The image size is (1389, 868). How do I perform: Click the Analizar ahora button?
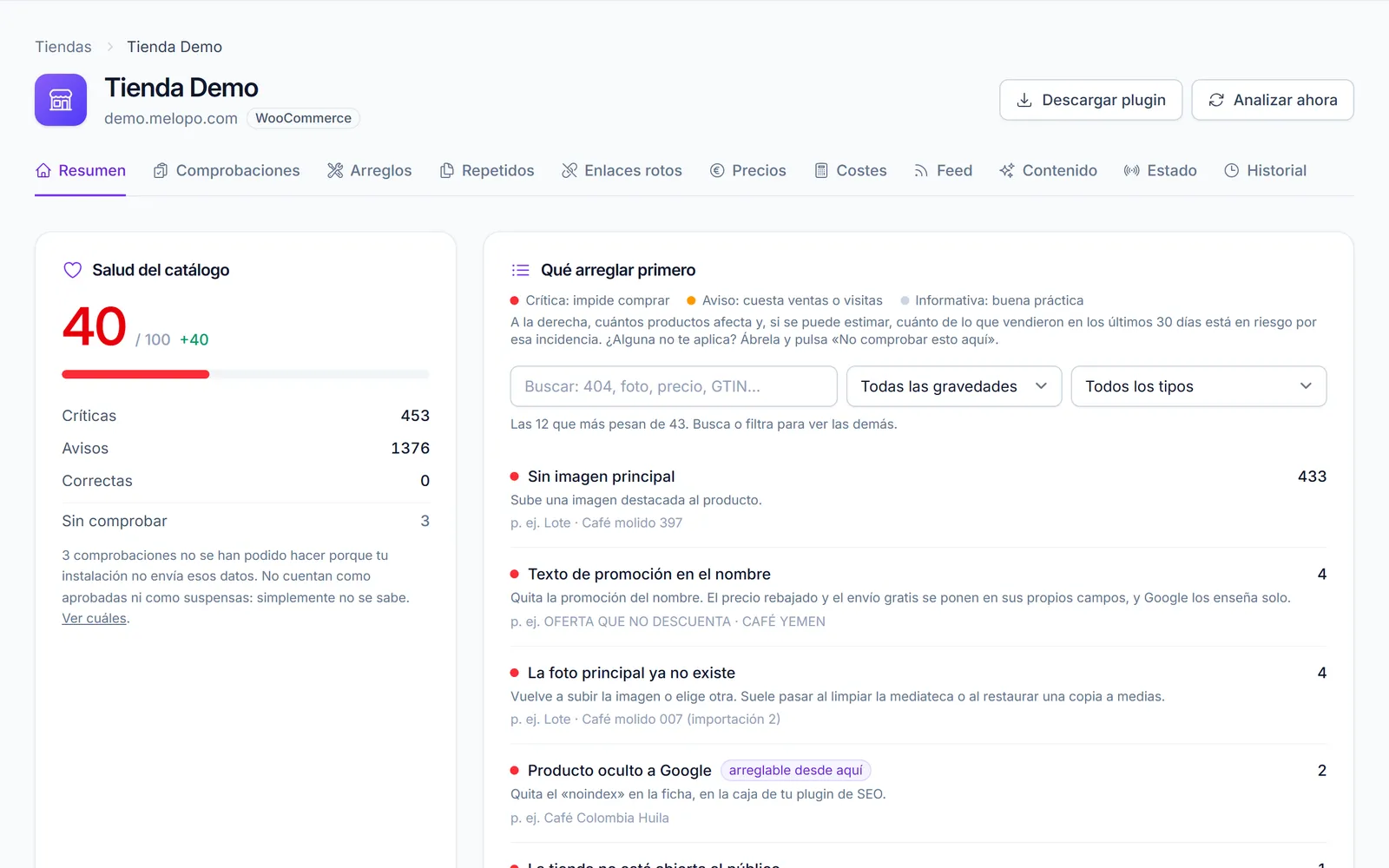point(1273,100)
